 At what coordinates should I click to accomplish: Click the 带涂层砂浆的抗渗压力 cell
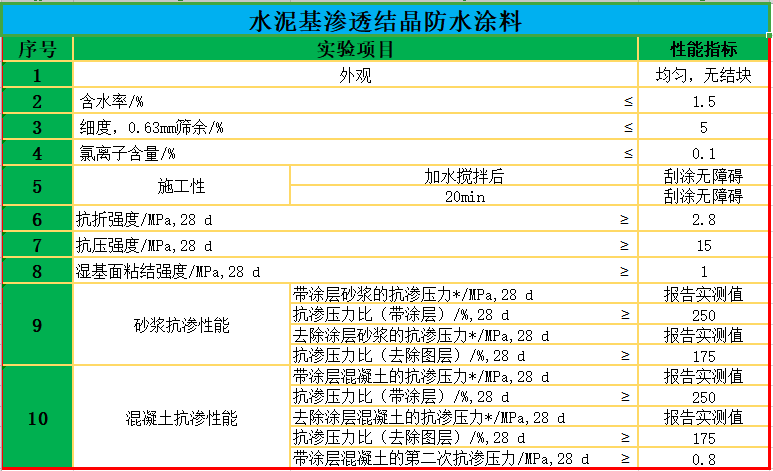pyautogui.click(x=464, y=294)
